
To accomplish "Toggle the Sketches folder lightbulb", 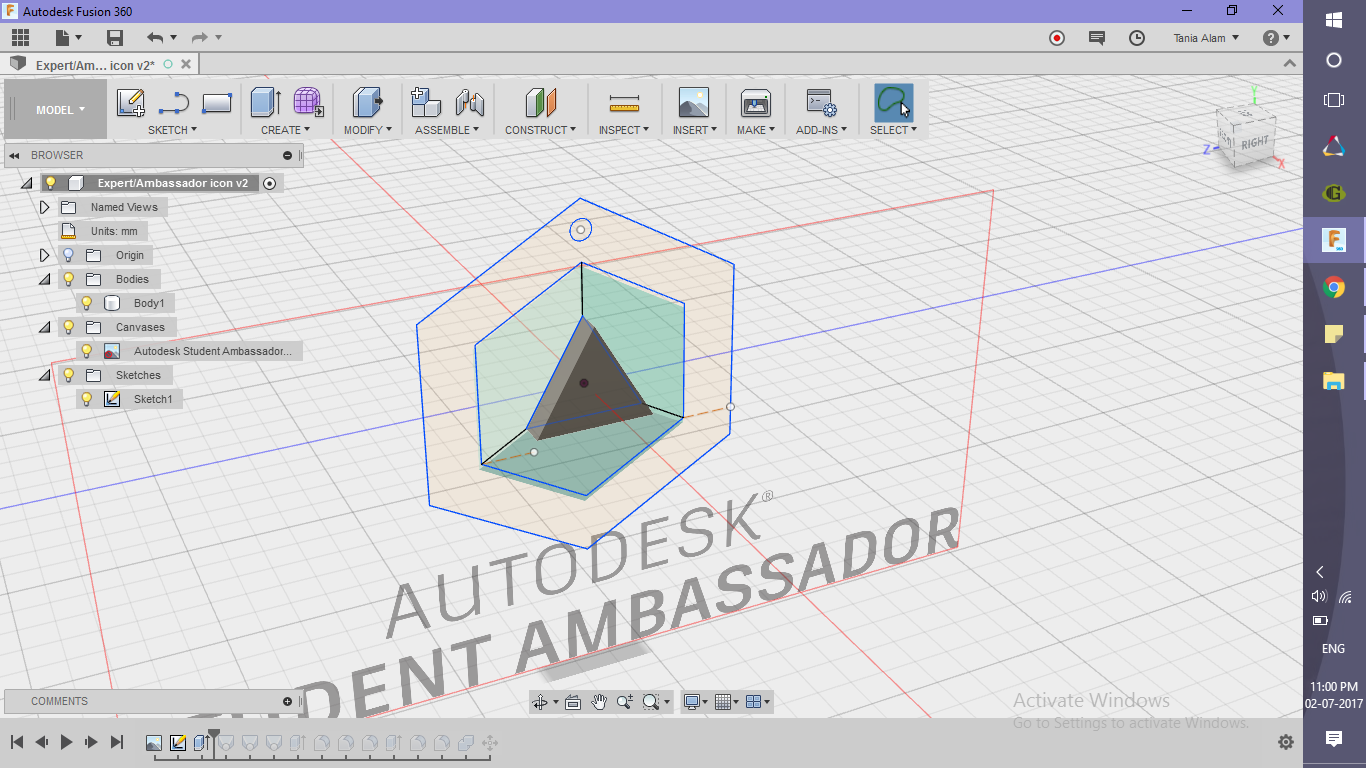I will (69, 375).
